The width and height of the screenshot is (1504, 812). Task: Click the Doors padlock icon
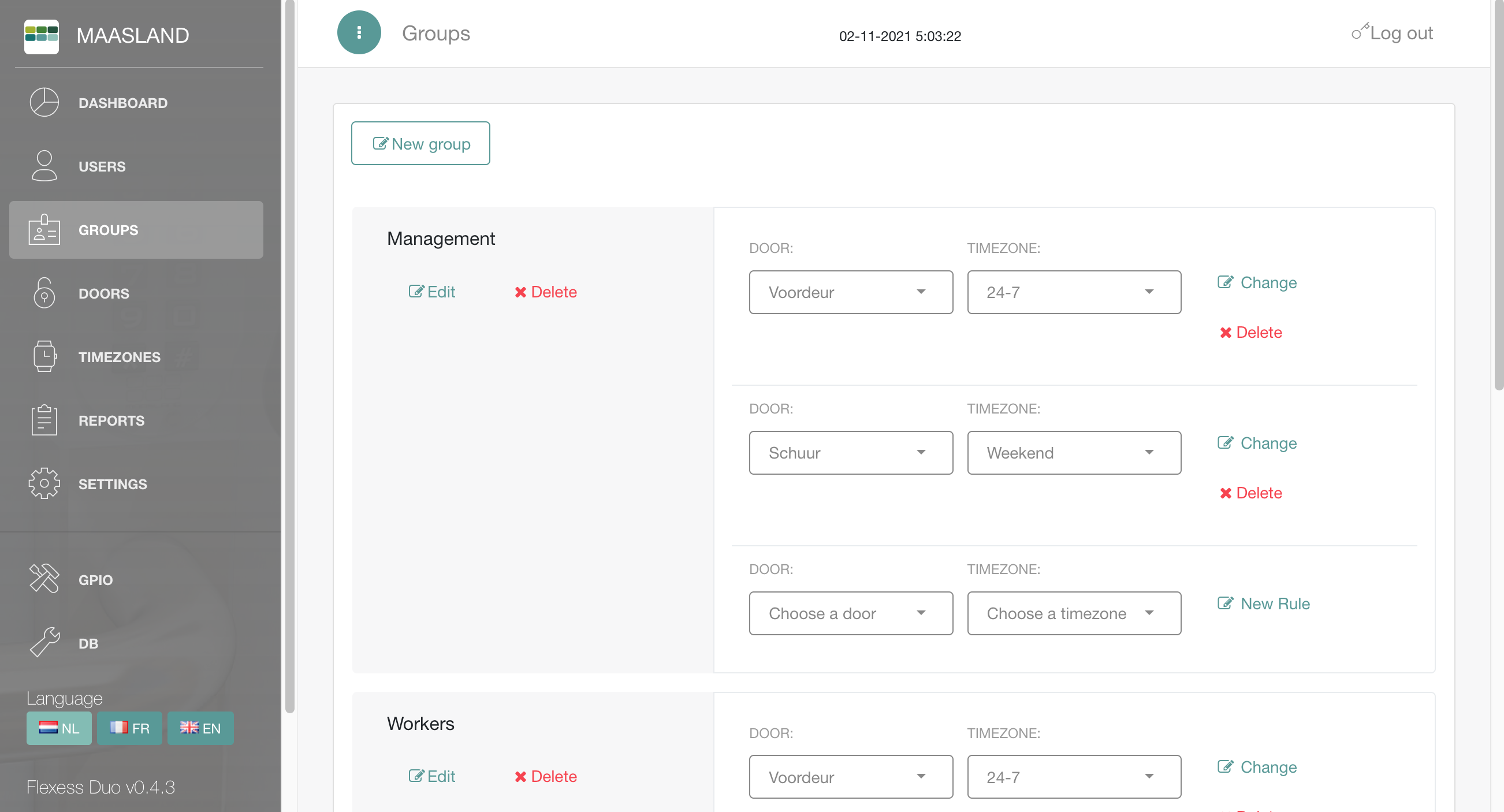click(44, 293)
